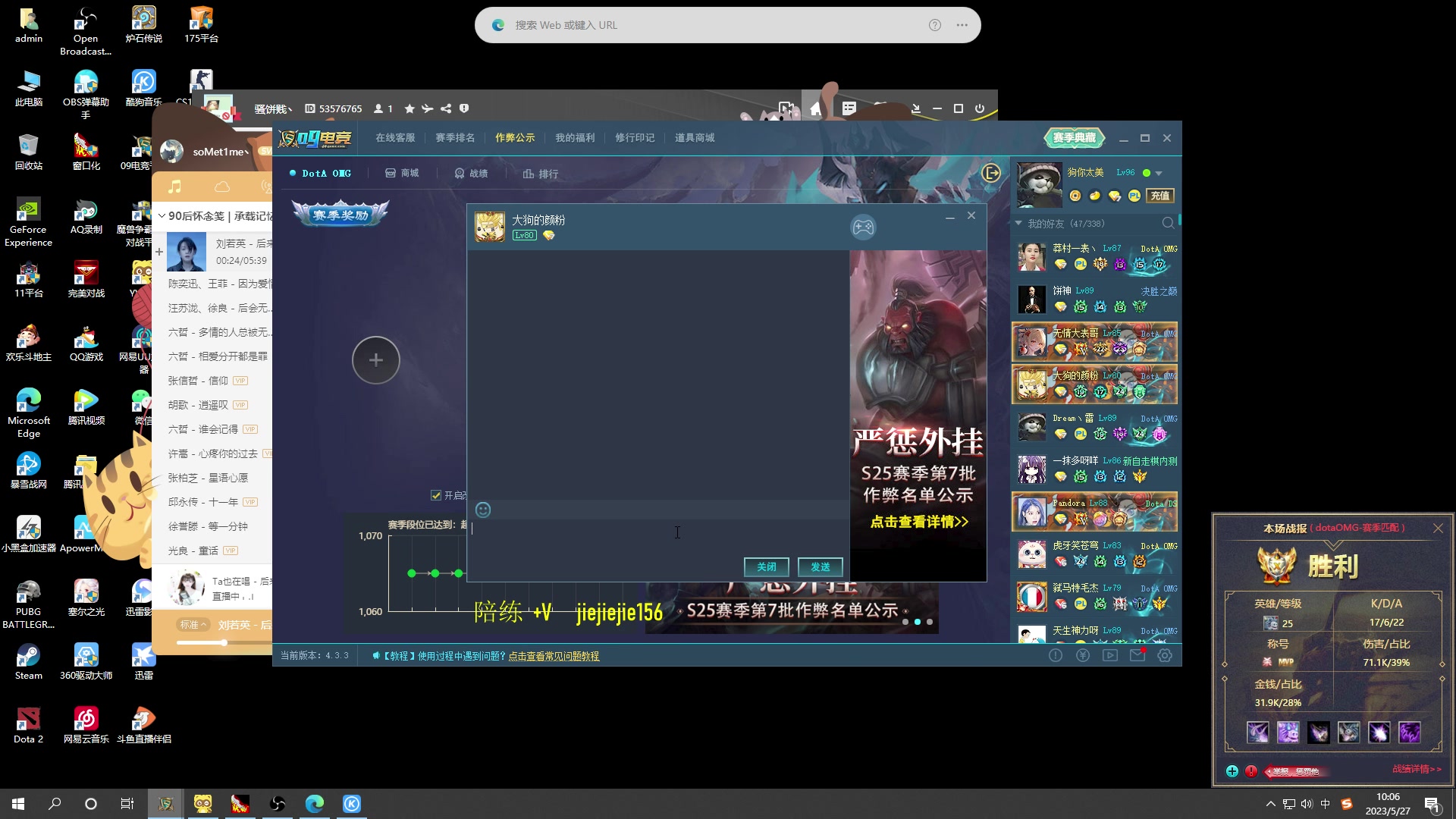Click the gamepad icon in chat header
1456x819 pixels.
(863, 227)
